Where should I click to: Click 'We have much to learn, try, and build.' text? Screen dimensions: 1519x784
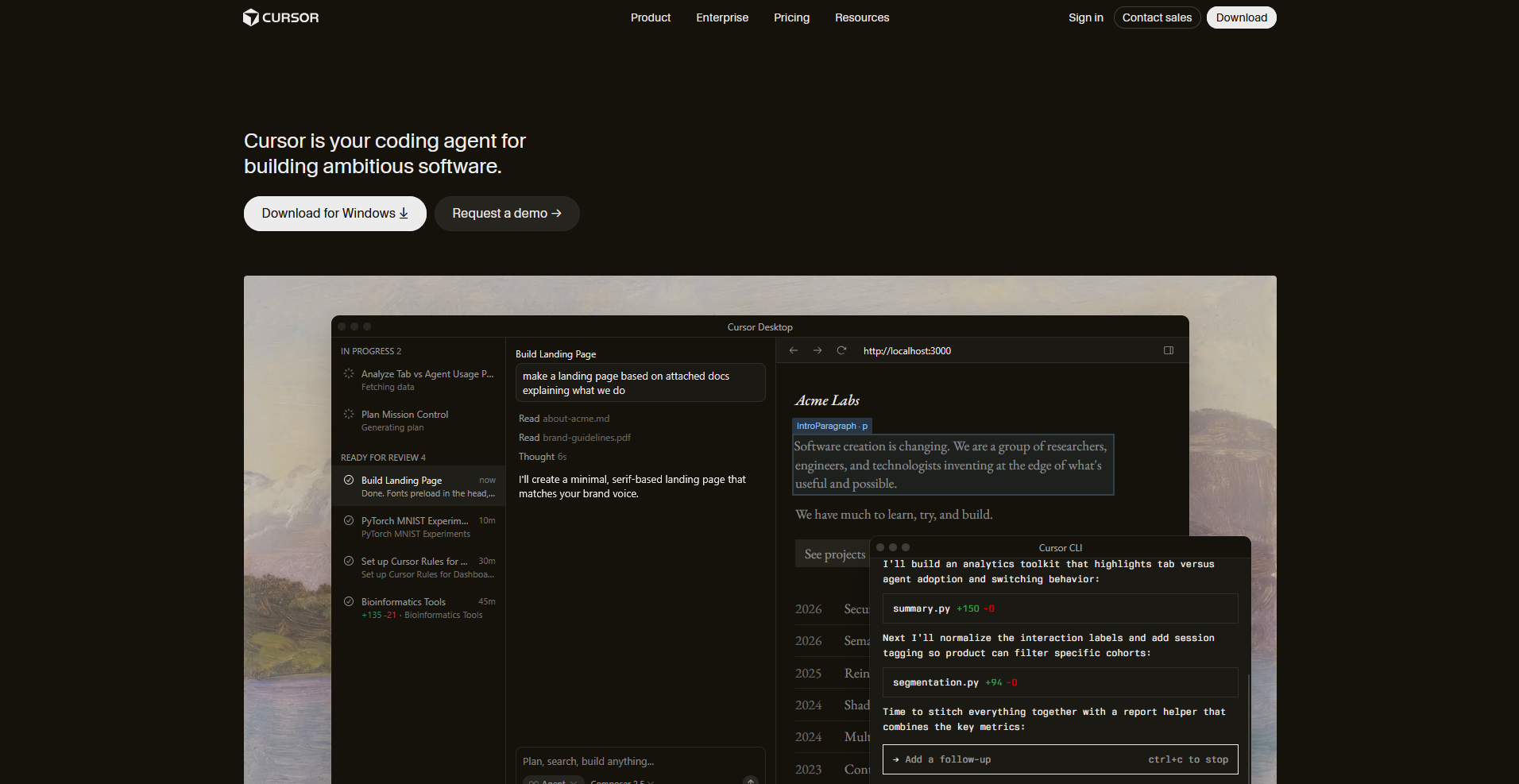pyautogui.click(x=894, y=515)
